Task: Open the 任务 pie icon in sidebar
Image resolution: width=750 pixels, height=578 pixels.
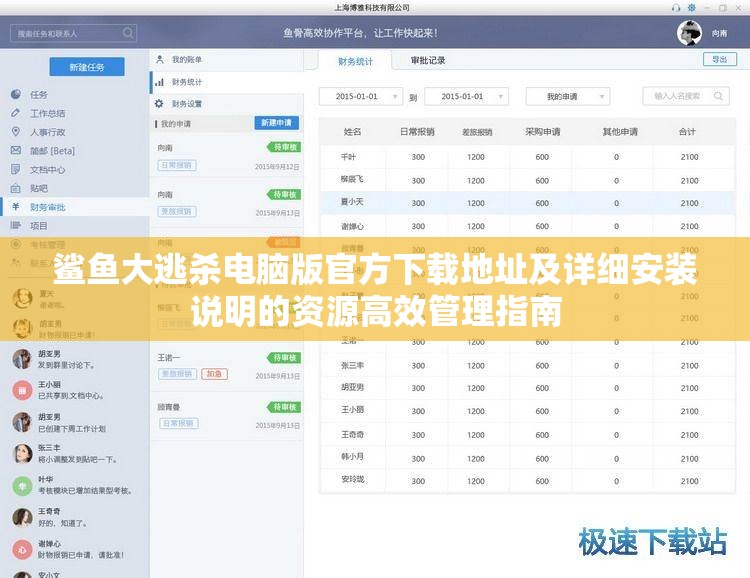Action: point(16,94)
